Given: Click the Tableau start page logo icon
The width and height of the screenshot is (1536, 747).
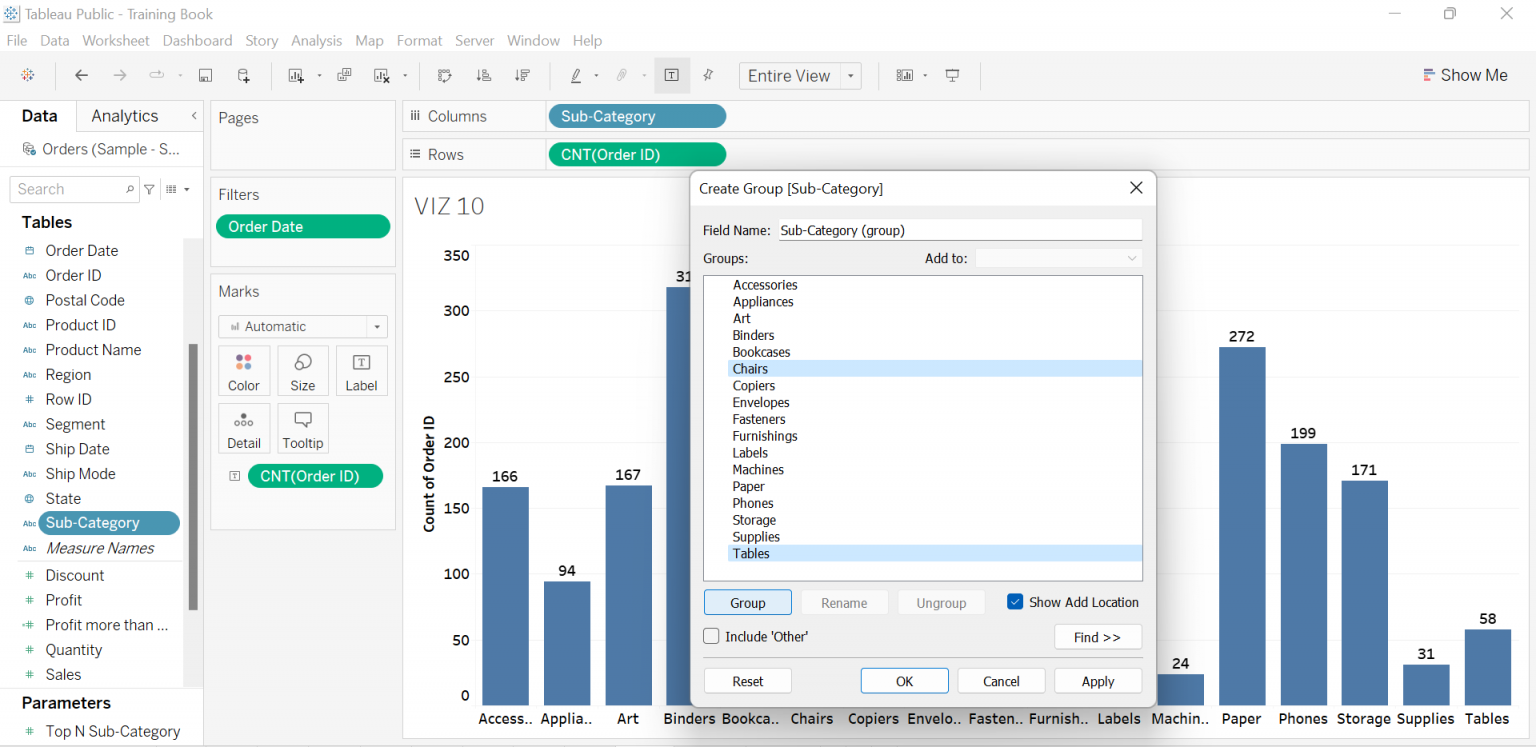Looking at the screenshot, I should pyautogui.click(x=28, y=75).
